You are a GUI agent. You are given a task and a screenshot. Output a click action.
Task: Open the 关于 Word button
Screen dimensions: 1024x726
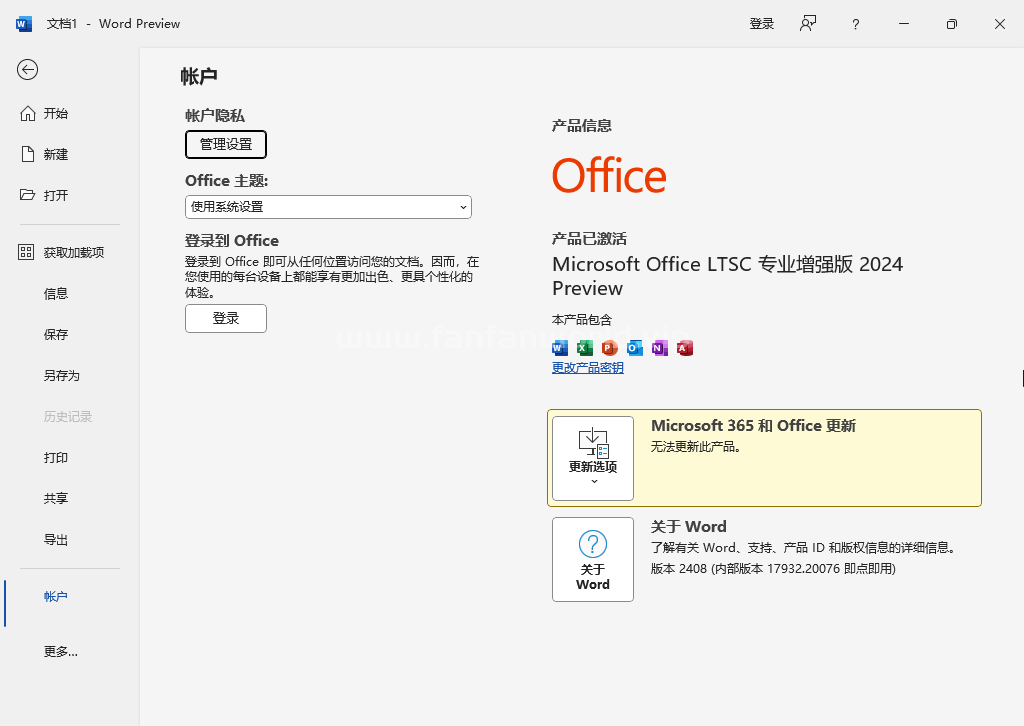(593, 559)
